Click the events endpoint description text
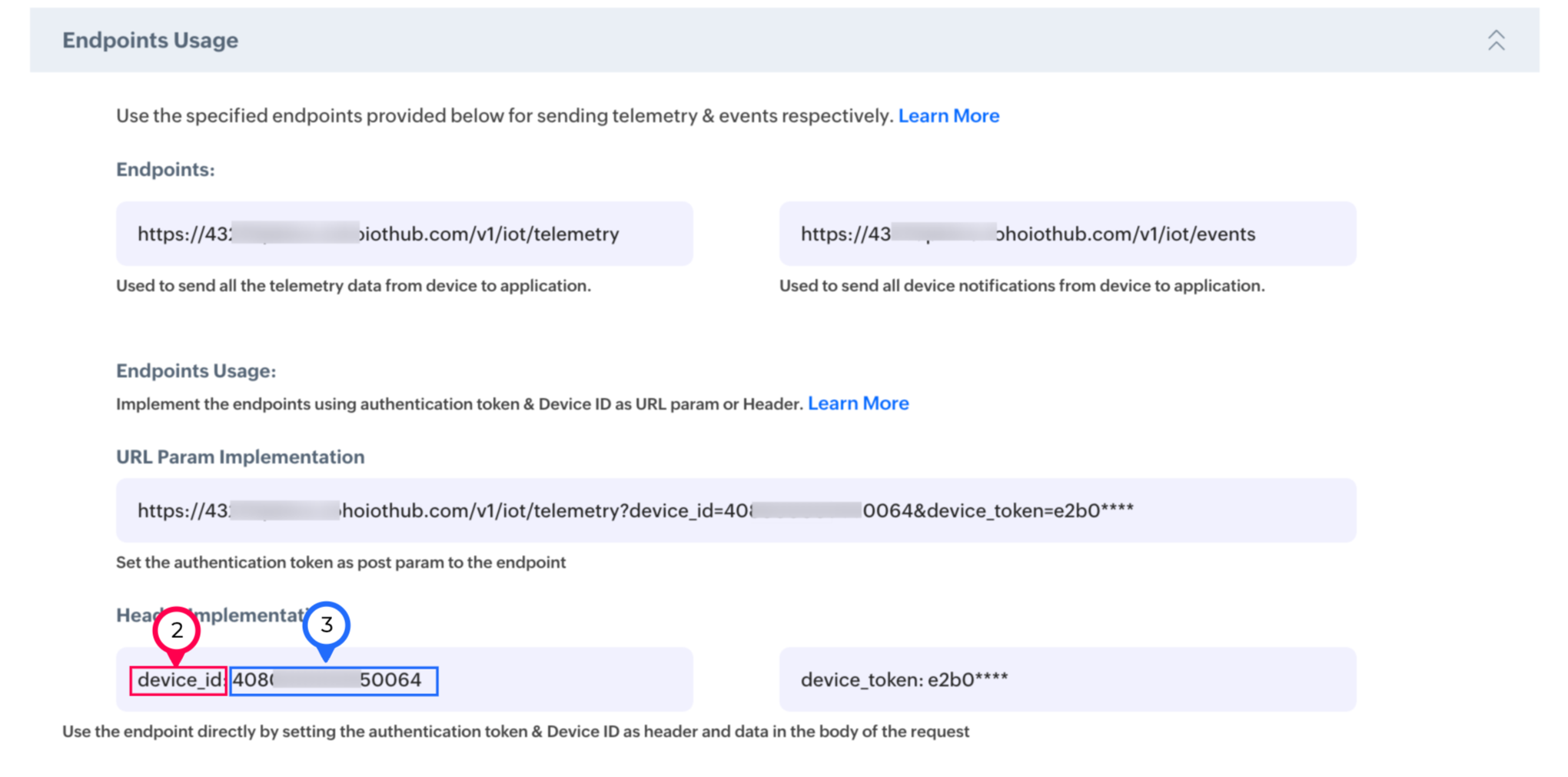 tap(1022, 286)
